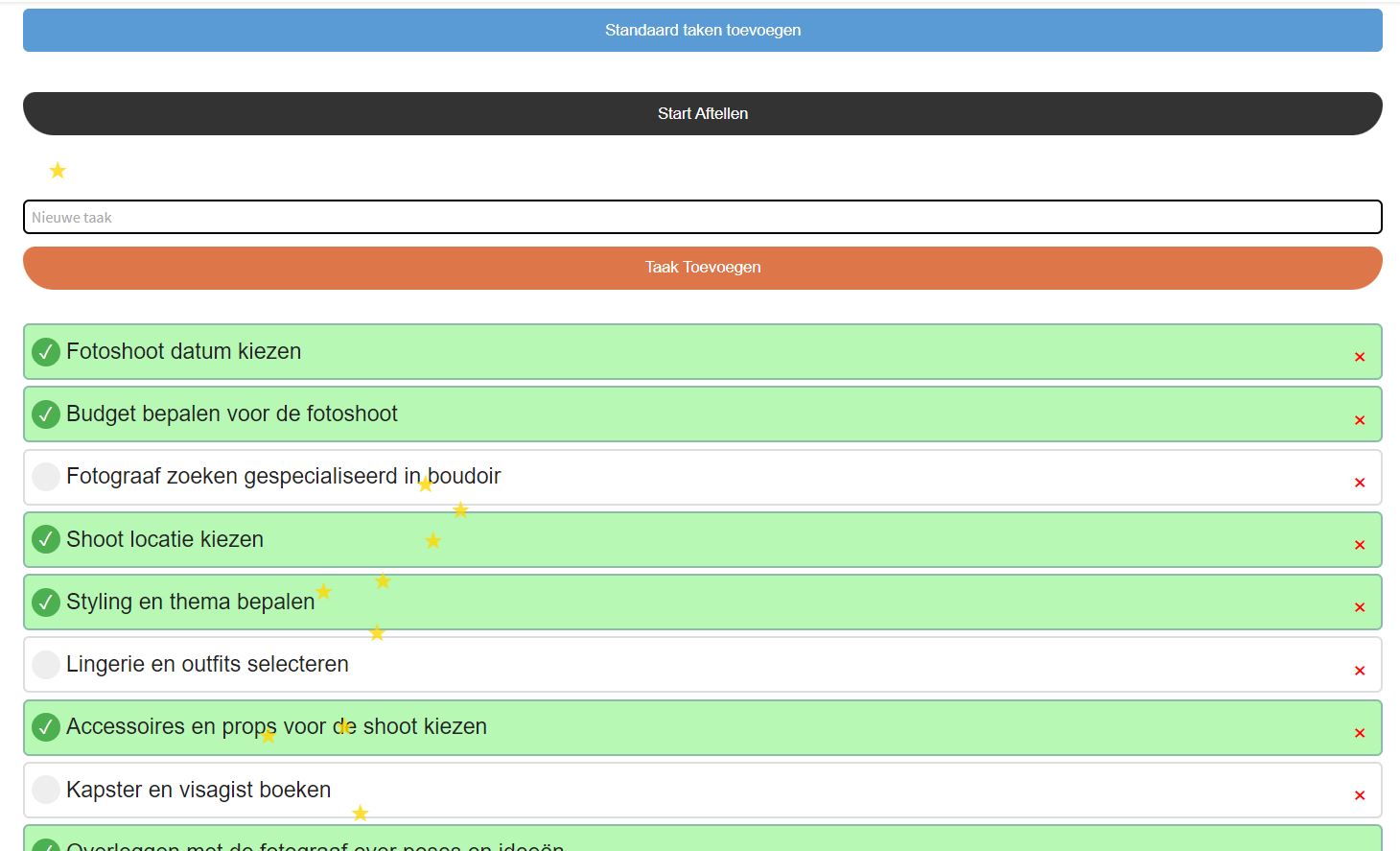1400x851 pixels.
Task: Click the text Styling en thema bepalen
Action: pyautogui.click(x=190, y=602)
